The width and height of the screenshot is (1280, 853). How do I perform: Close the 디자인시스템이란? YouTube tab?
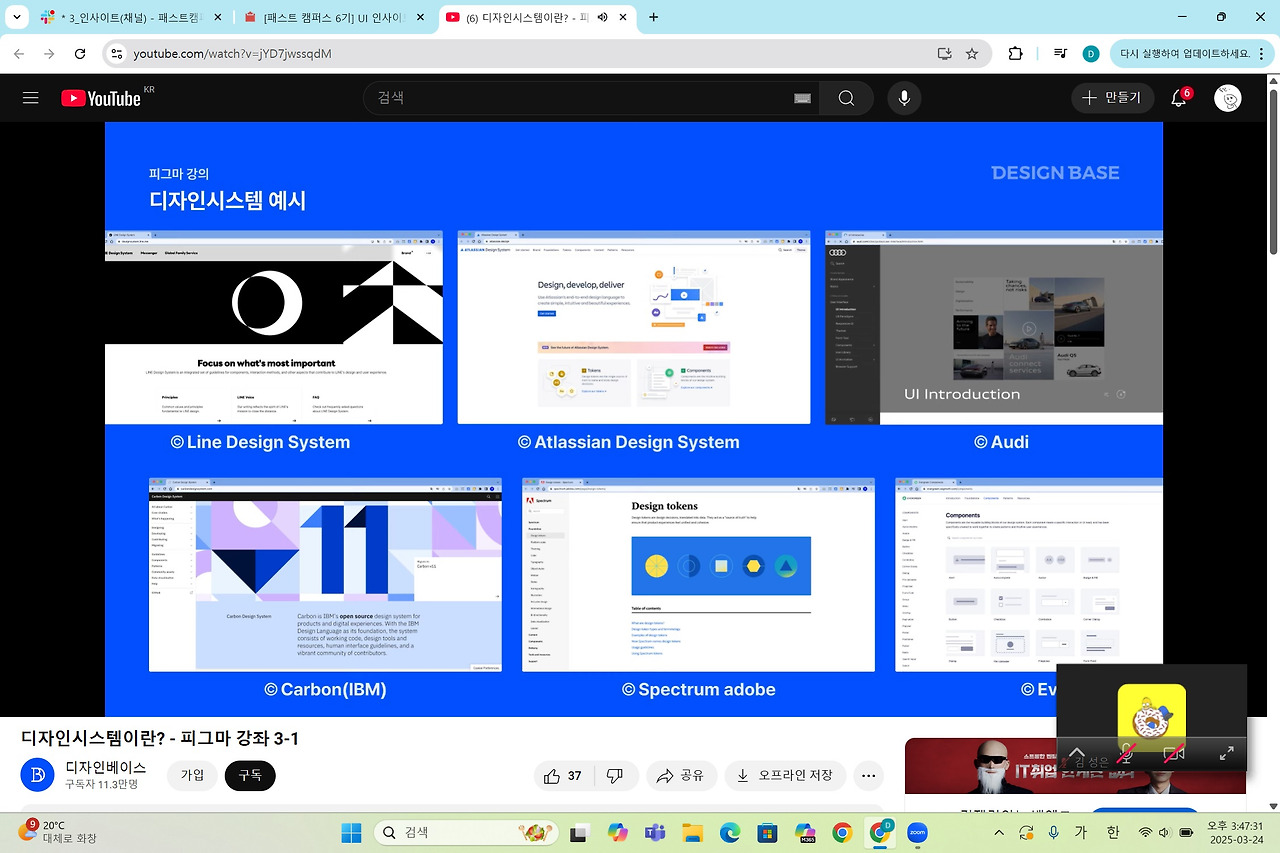point(623,17)
